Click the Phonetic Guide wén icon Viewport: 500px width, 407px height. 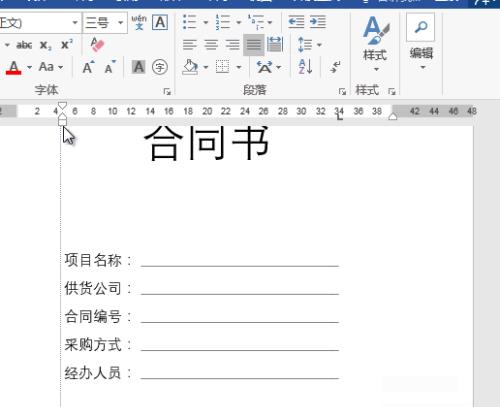pos(139,23)
